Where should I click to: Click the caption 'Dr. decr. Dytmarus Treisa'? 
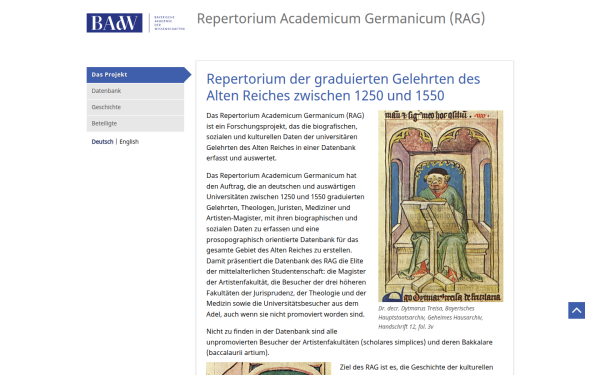(430, 318)
